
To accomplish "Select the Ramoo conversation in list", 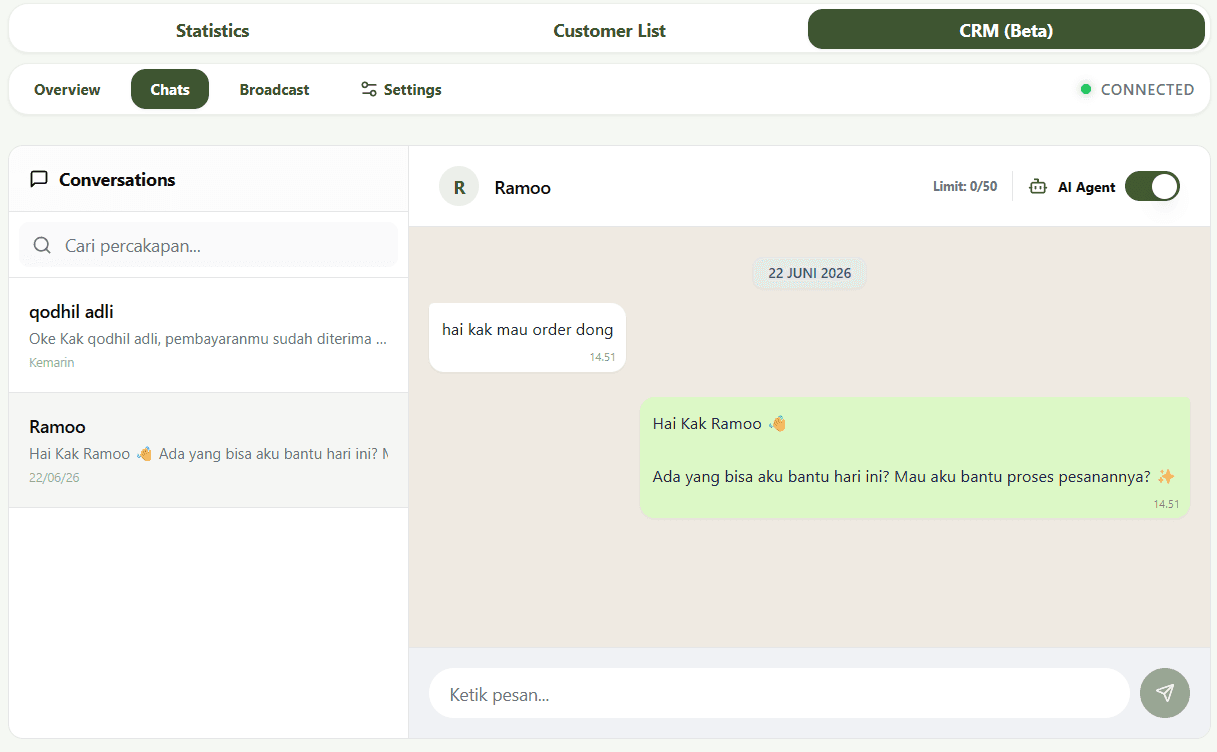I will [x=208, y=450].
